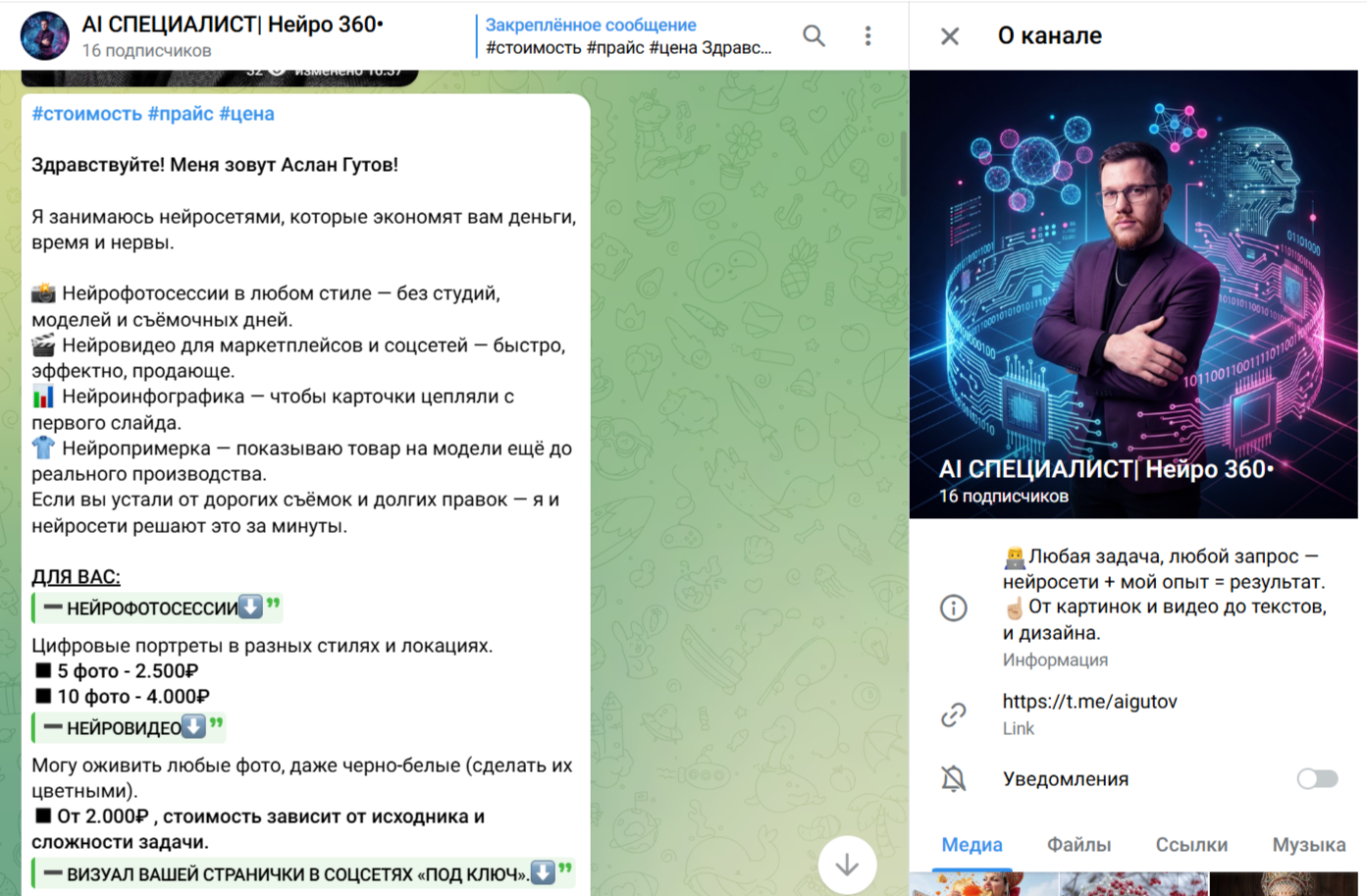Click the pointing finger emoji before От картинок
Image resolution: width=1367 pixels, height=896 pixels.
click(x=1014, y=607)
